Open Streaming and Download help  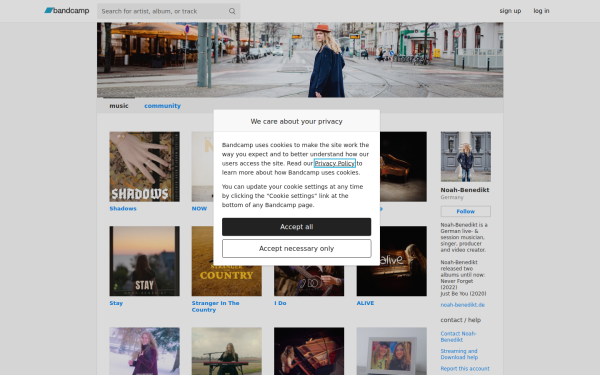point(459,354)
